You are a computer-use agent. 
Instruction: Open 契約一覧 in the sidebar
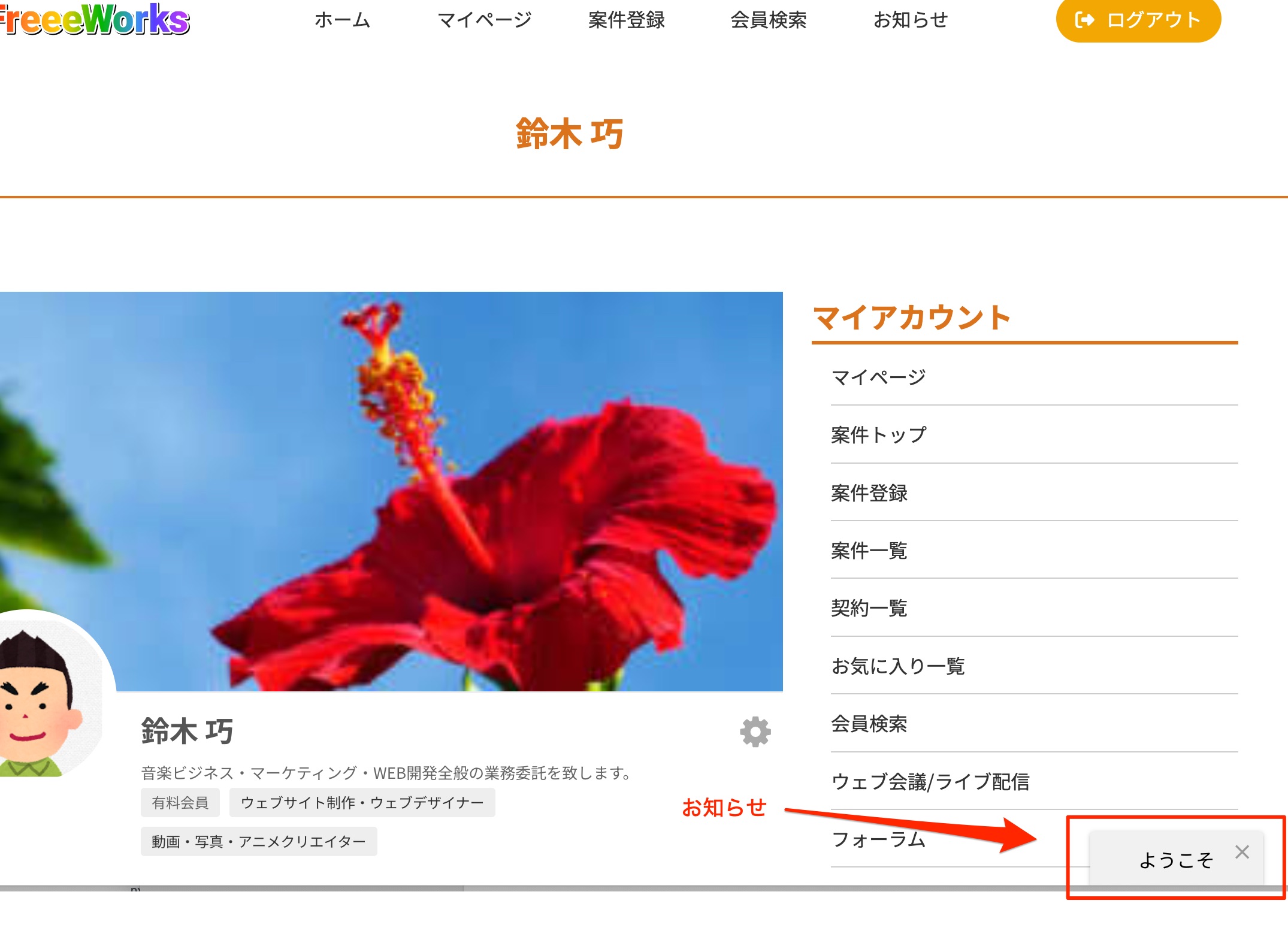click(869, 608)
